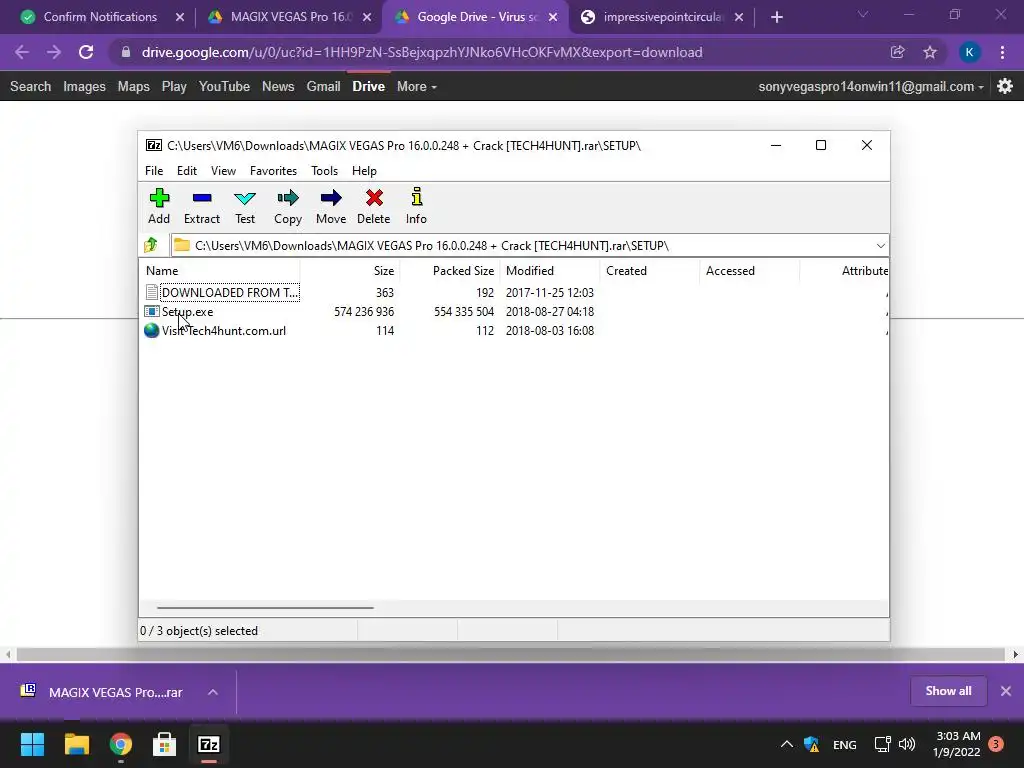This screenshot has width=1024, height=768.
Task: Sort files by the Accessed column
Action: tap(750, 270)
